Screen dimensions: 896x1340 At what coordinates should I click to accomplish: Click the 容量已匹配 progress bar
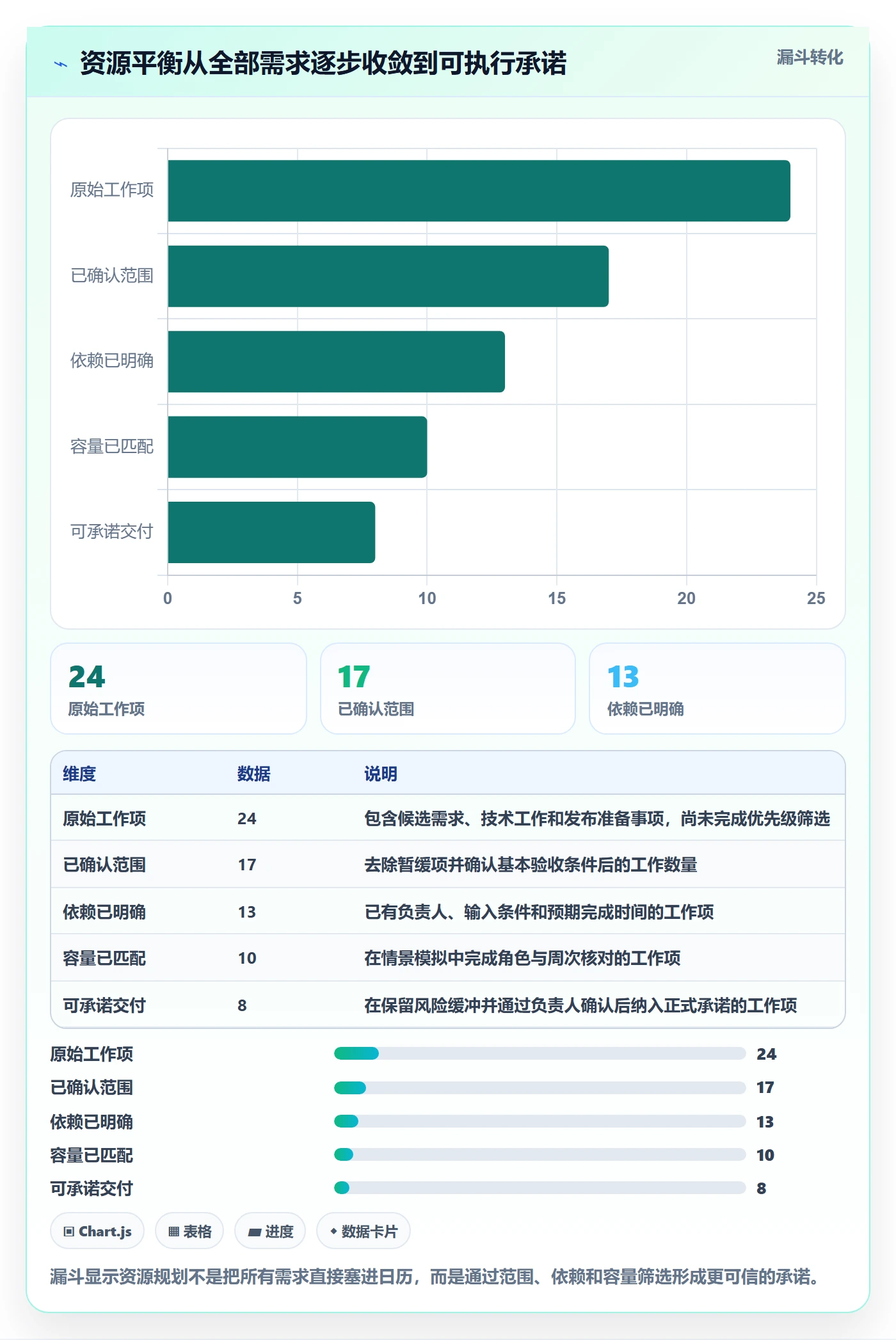tap(540, 1154)
